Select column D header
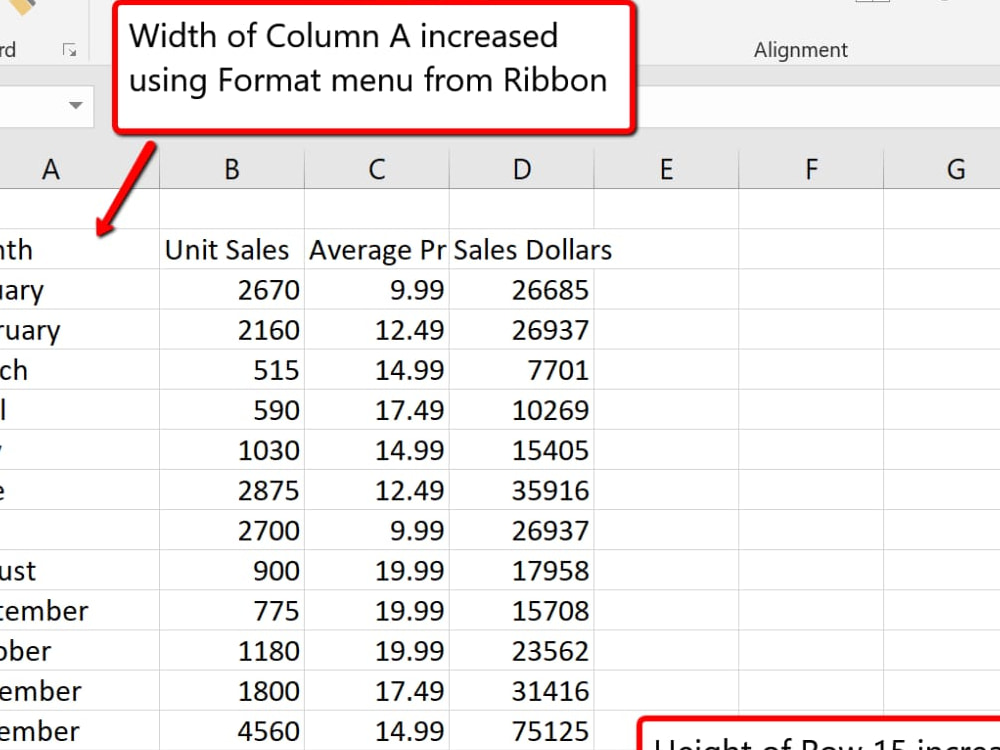1000x750 pixels. click(x=522, y=170)
